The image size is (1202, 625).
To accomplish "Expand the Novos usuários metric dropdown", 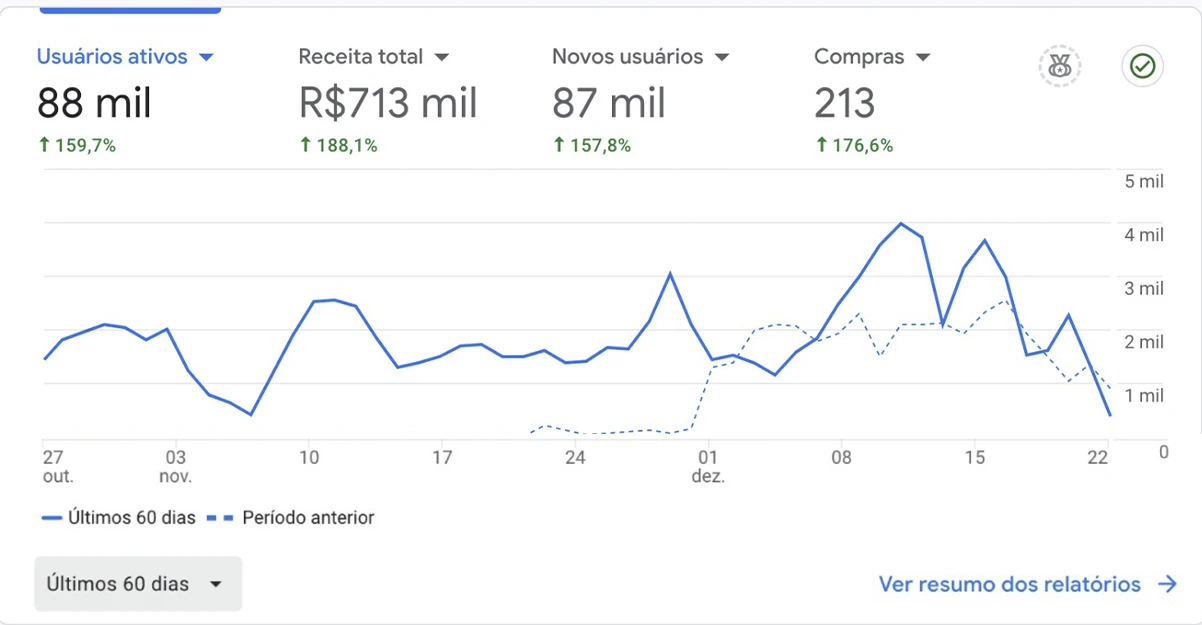I will pos(722,58).
